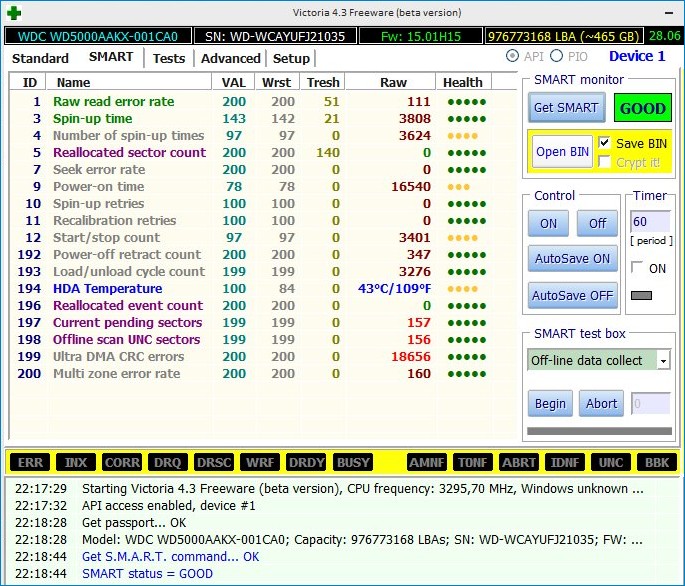Toggle the Save BIN checkbox
Screen dimensions: 685x586
(x=604, y=143)
